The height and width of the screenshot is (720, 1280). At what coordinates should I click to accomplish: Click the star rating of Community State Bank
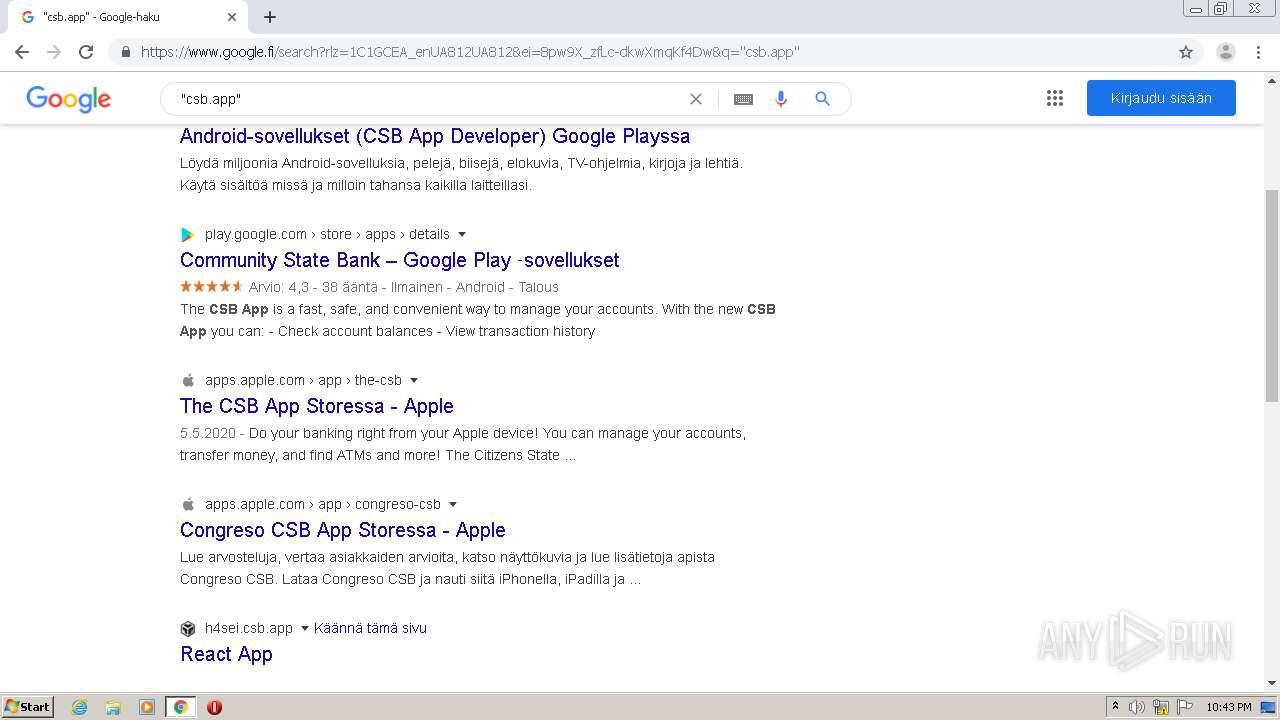coord(211,286)
